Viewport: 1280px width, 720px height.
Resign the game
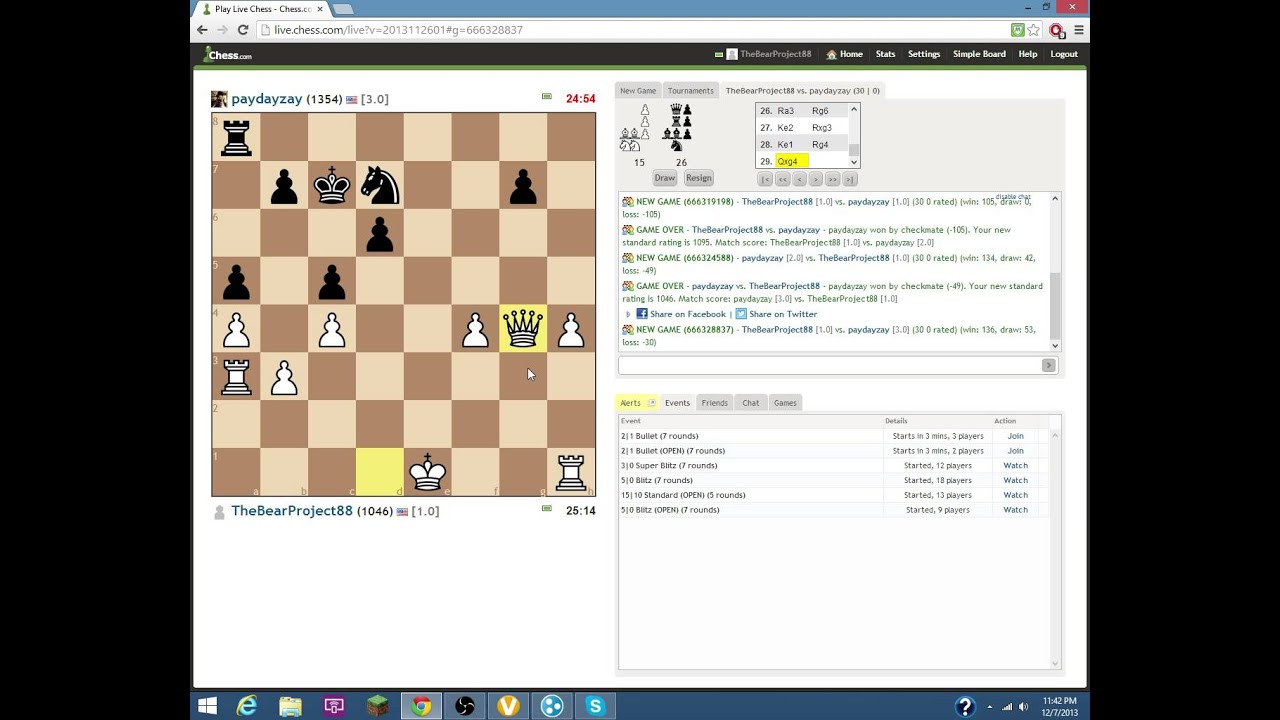pos(699,178)
